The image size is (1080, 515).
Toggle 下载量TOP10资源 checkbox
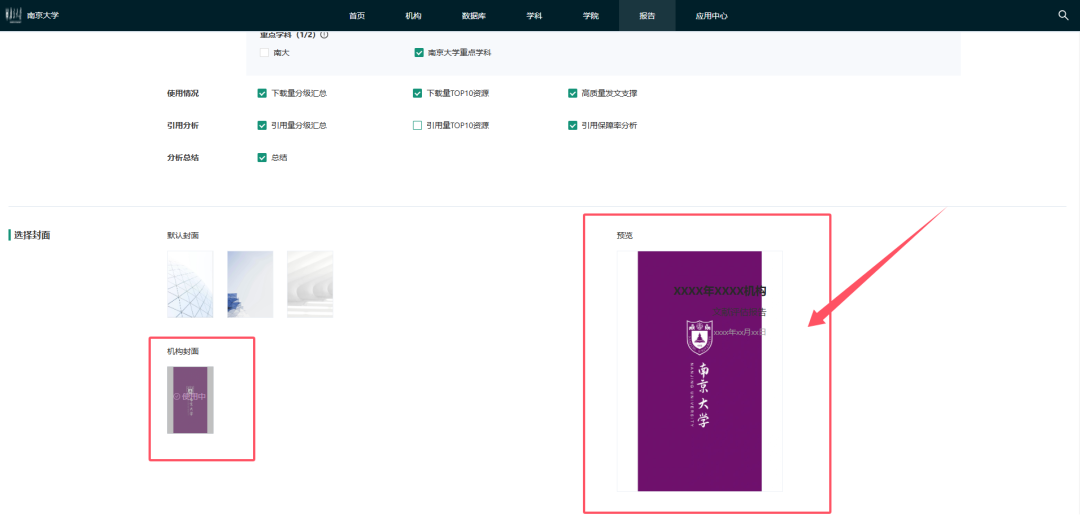[x=418, y=93]
